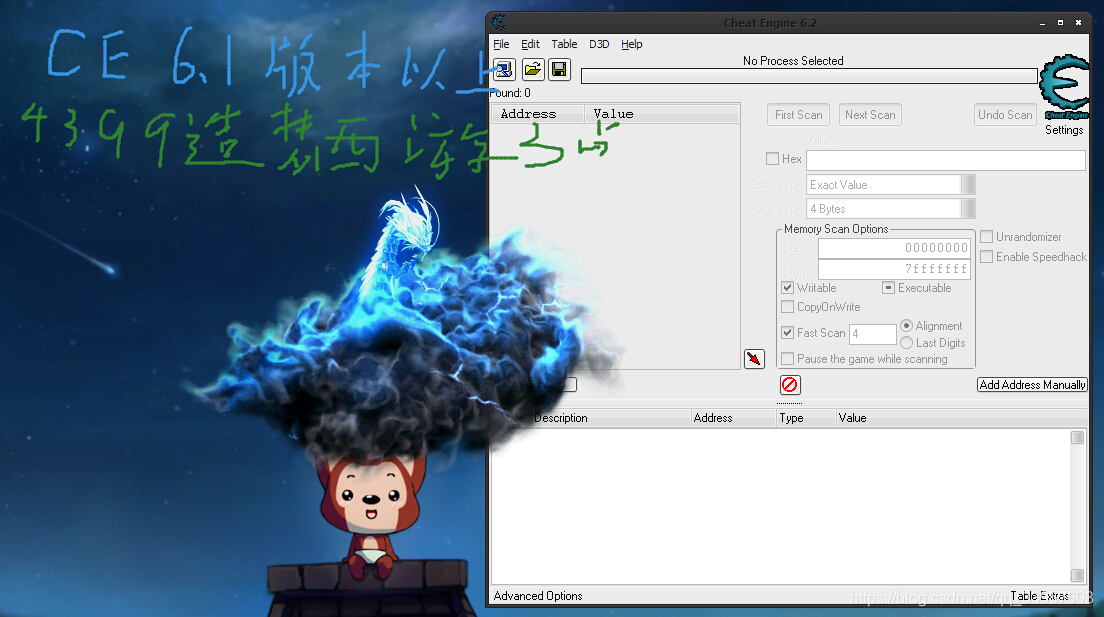Viewport: 1104px width, 617px height.
Task: Click the save floppy disk icon
Action: (559, 70)
